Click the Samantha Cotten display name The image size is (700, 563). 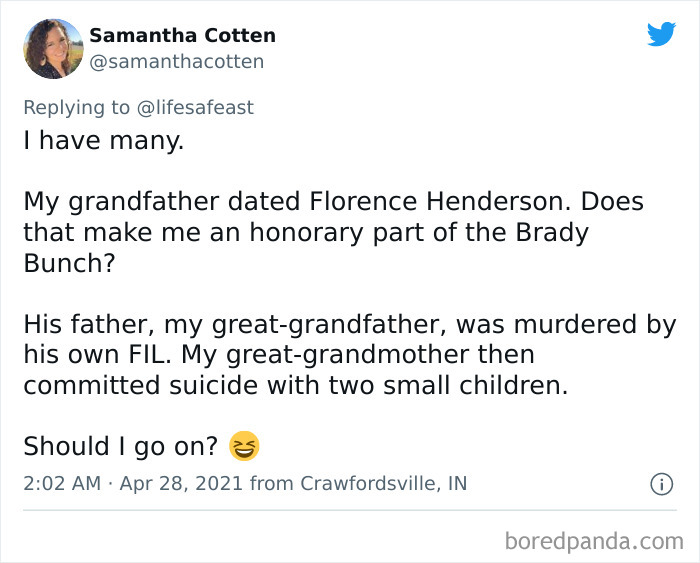tap(182, 35)
